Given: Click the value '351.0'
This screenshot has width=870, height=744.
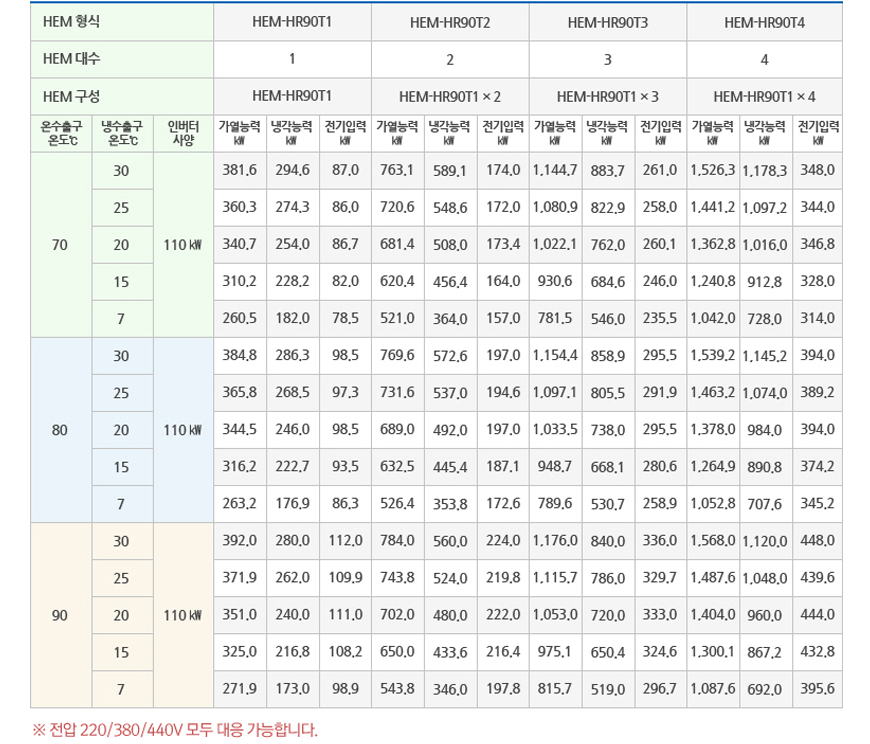Looking at the screenshot, I should coord(240,615).
